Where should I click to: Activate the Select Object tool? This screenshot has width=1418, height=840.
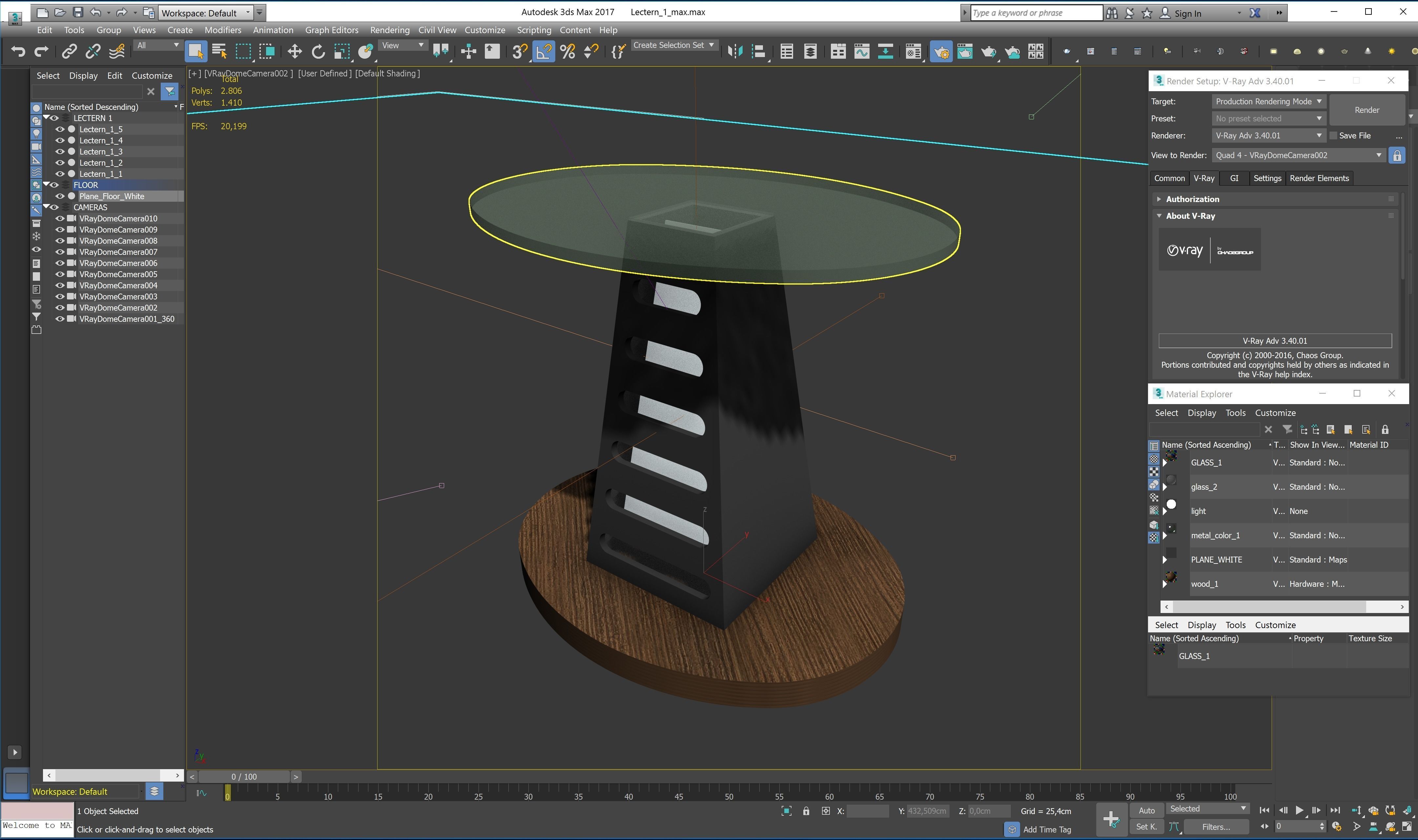tap(196, 52)
